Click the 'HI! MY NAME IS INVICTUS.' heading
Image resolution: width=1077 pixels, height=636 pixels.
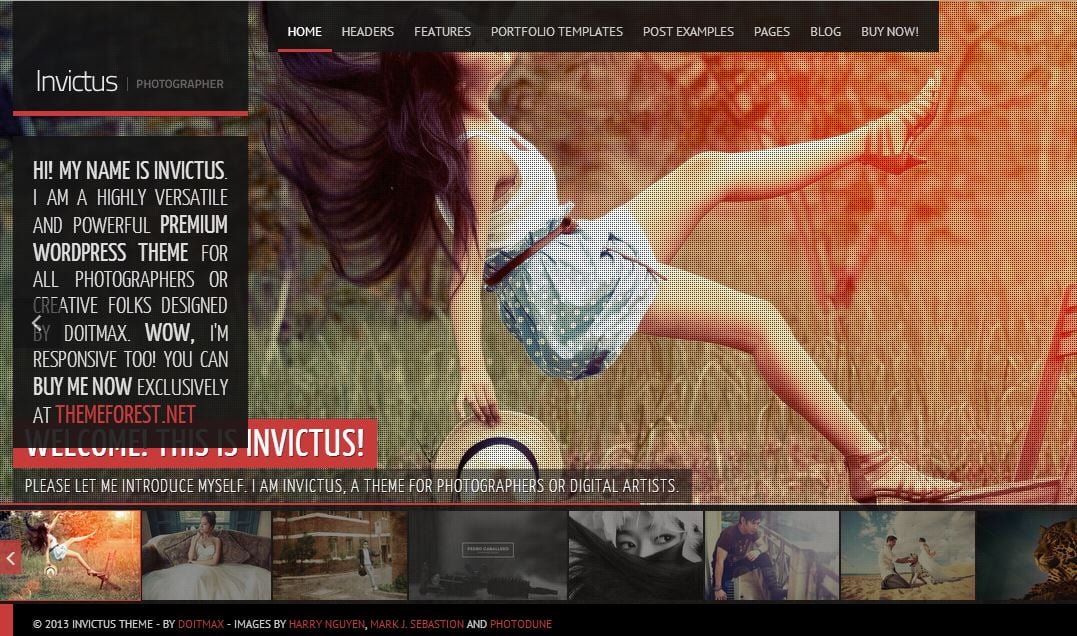pyautogui.click(x=130, y=170)
